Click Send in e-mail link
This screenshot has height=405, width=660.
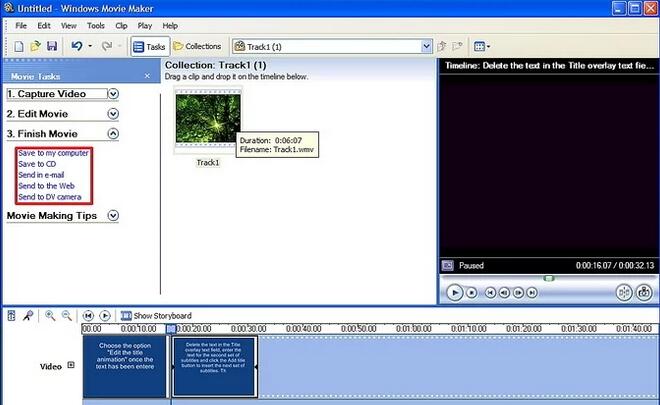pyautogui.click(x=41, y=175)
